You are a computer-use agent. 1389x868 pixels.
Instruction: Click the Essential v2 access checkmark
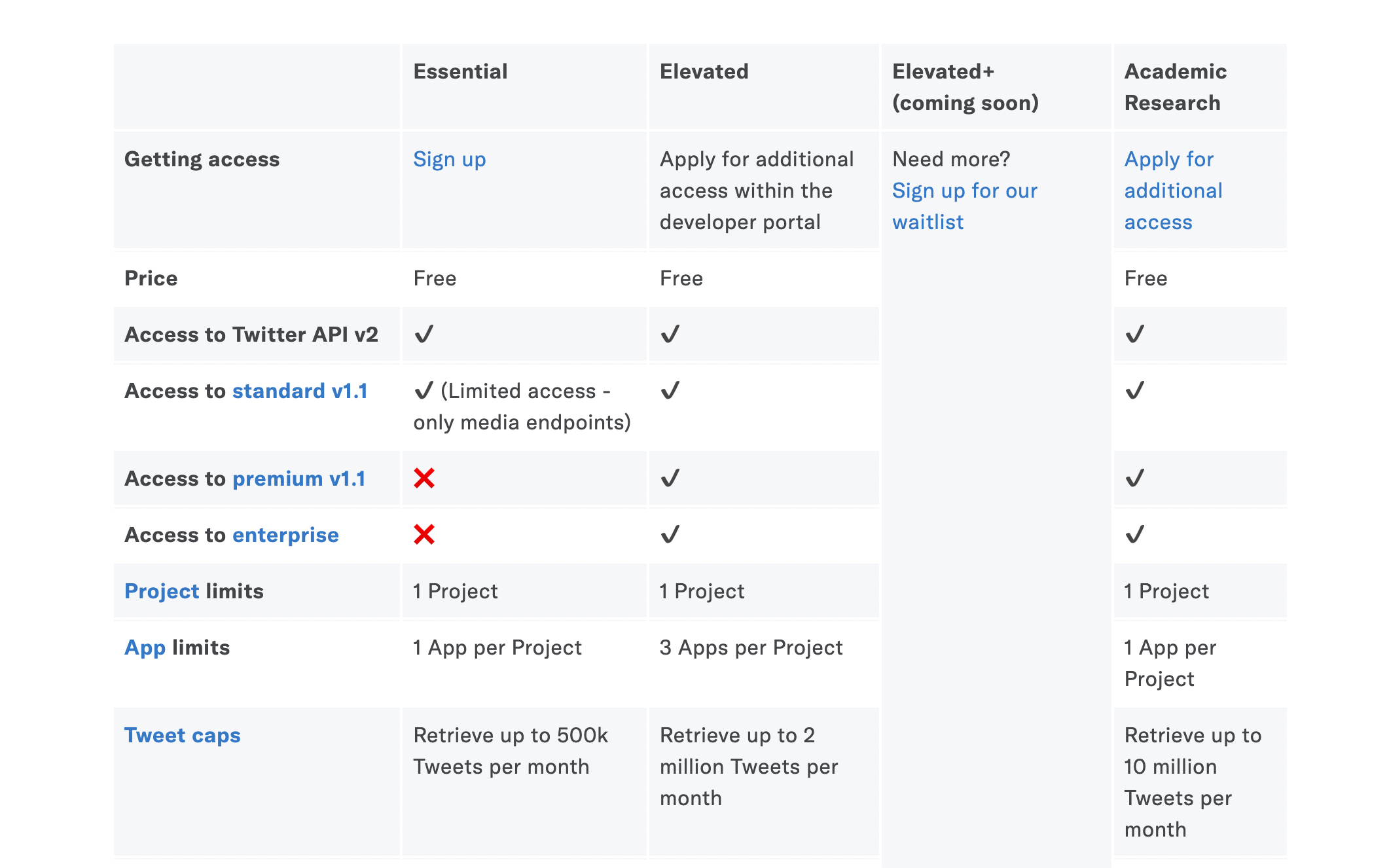[x=424, y=335]
